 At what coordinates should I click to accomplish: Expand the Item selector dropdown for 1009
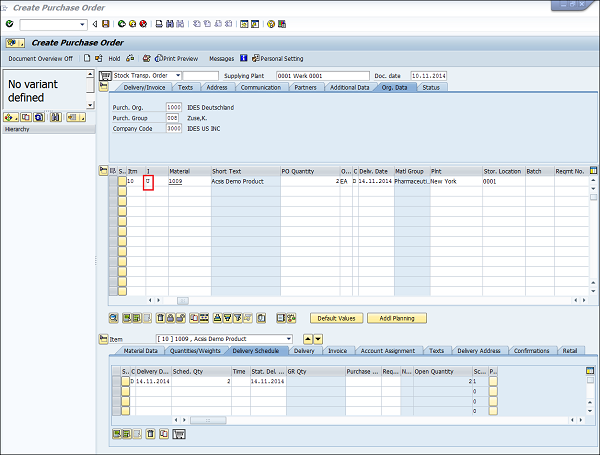(287, 339)
